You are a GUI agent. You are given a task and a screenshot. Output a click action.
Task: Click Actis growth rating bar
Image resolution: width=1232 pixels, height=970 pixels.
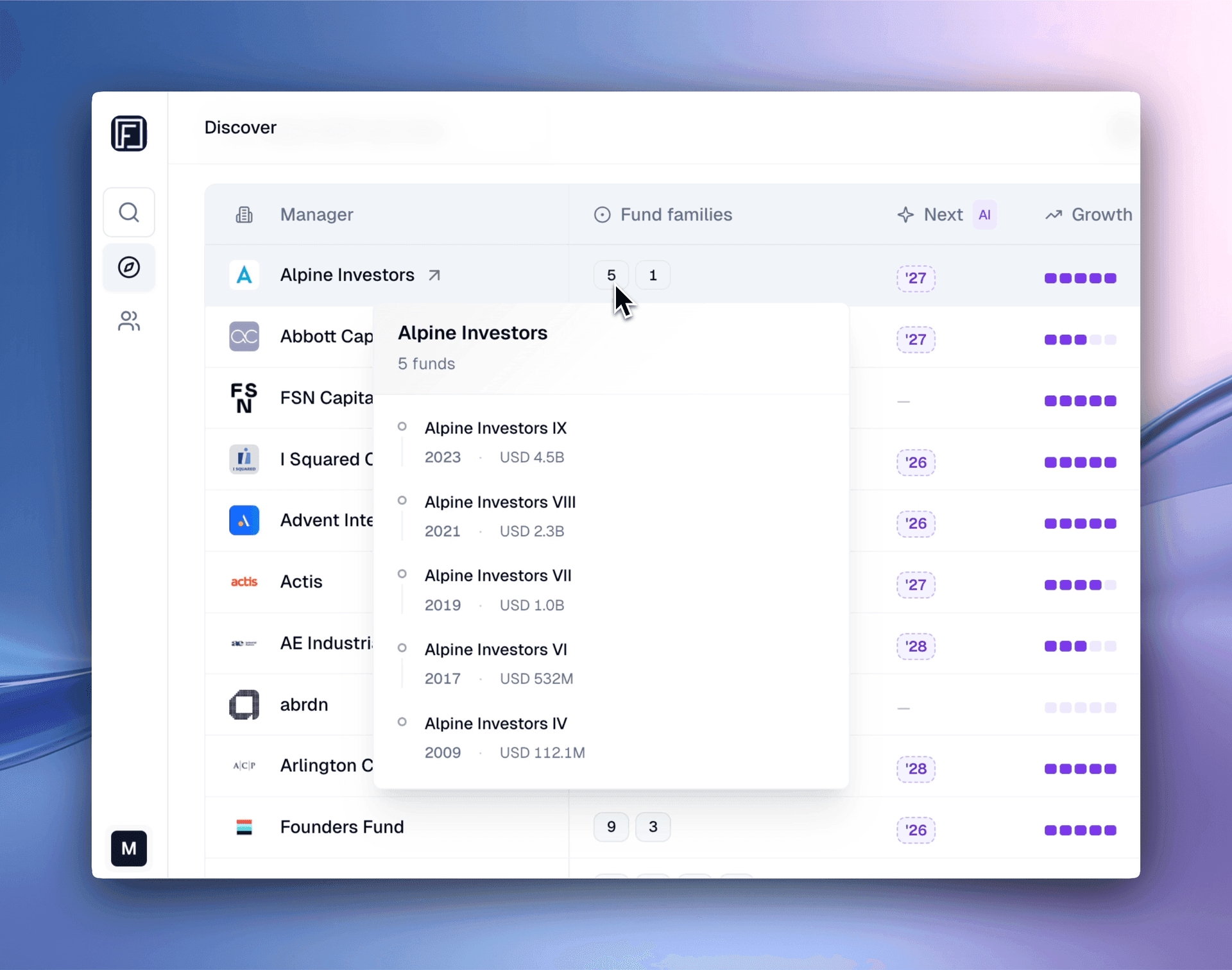pos(1081,585)
